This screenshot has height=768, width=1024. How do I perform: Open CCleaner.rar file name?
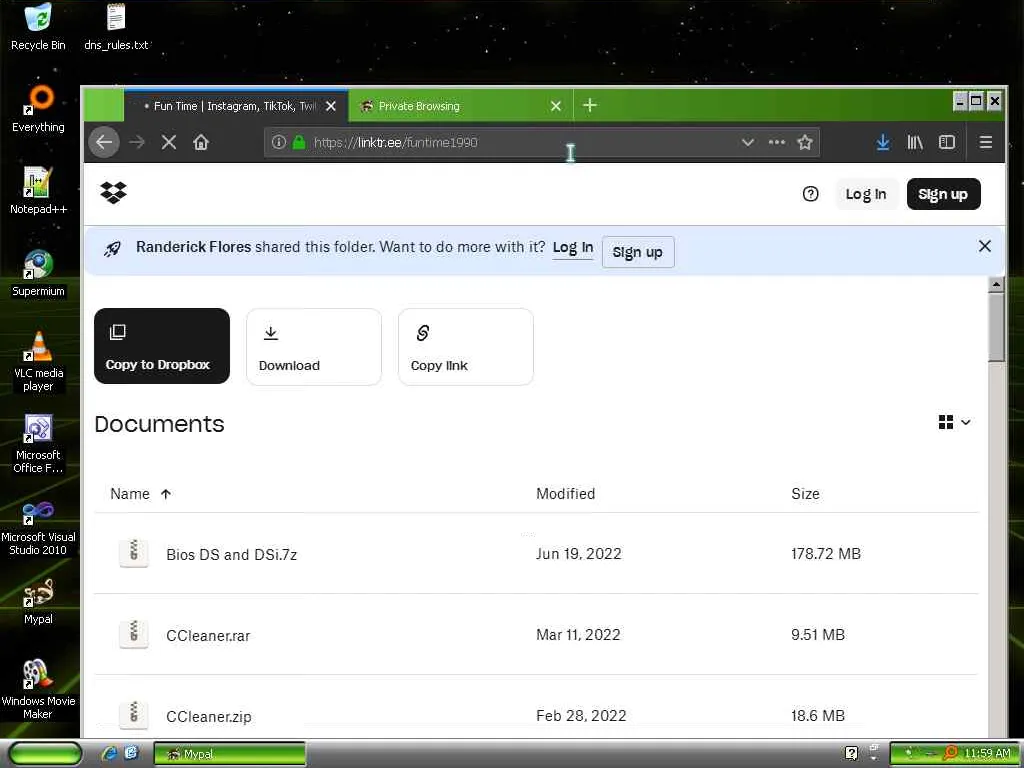pos(208,635)
